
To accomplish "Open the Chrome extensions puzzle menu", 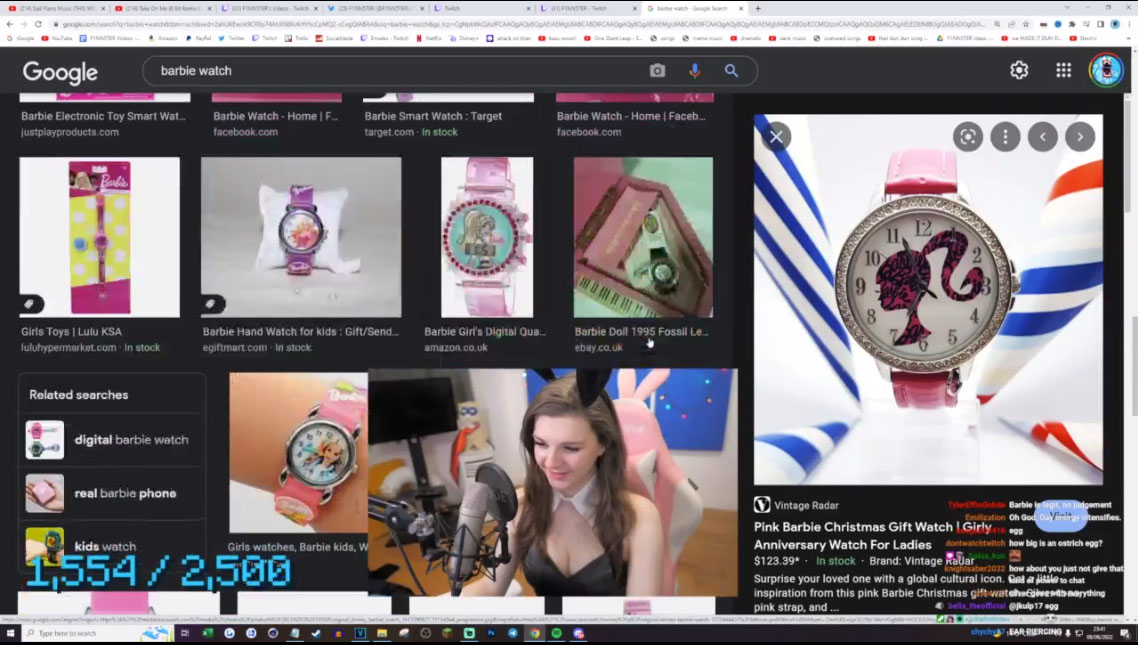I will point(1072,24).
